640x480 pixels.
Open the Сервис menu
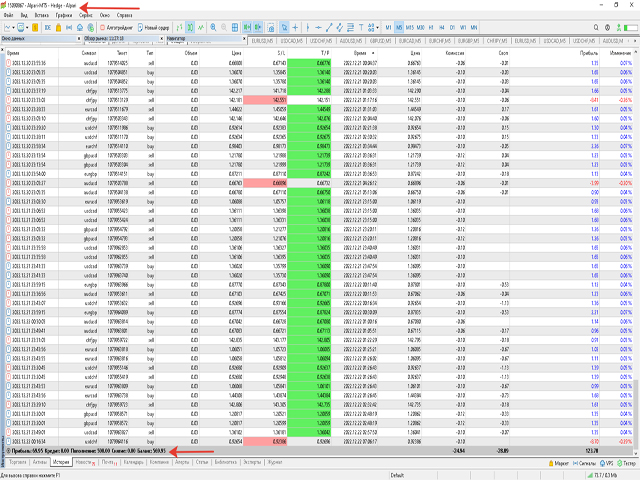tap(86, 16)
